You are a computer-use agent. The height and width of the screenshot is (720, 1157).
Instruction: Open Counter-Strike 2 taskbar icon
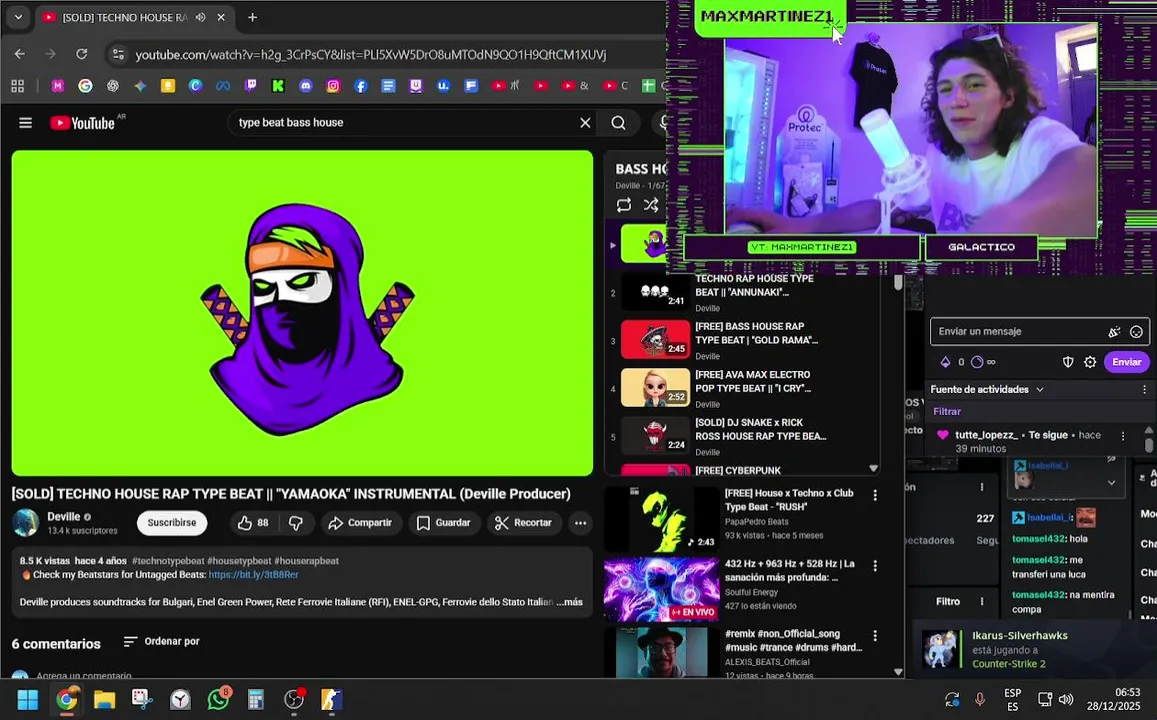point(331,699)
